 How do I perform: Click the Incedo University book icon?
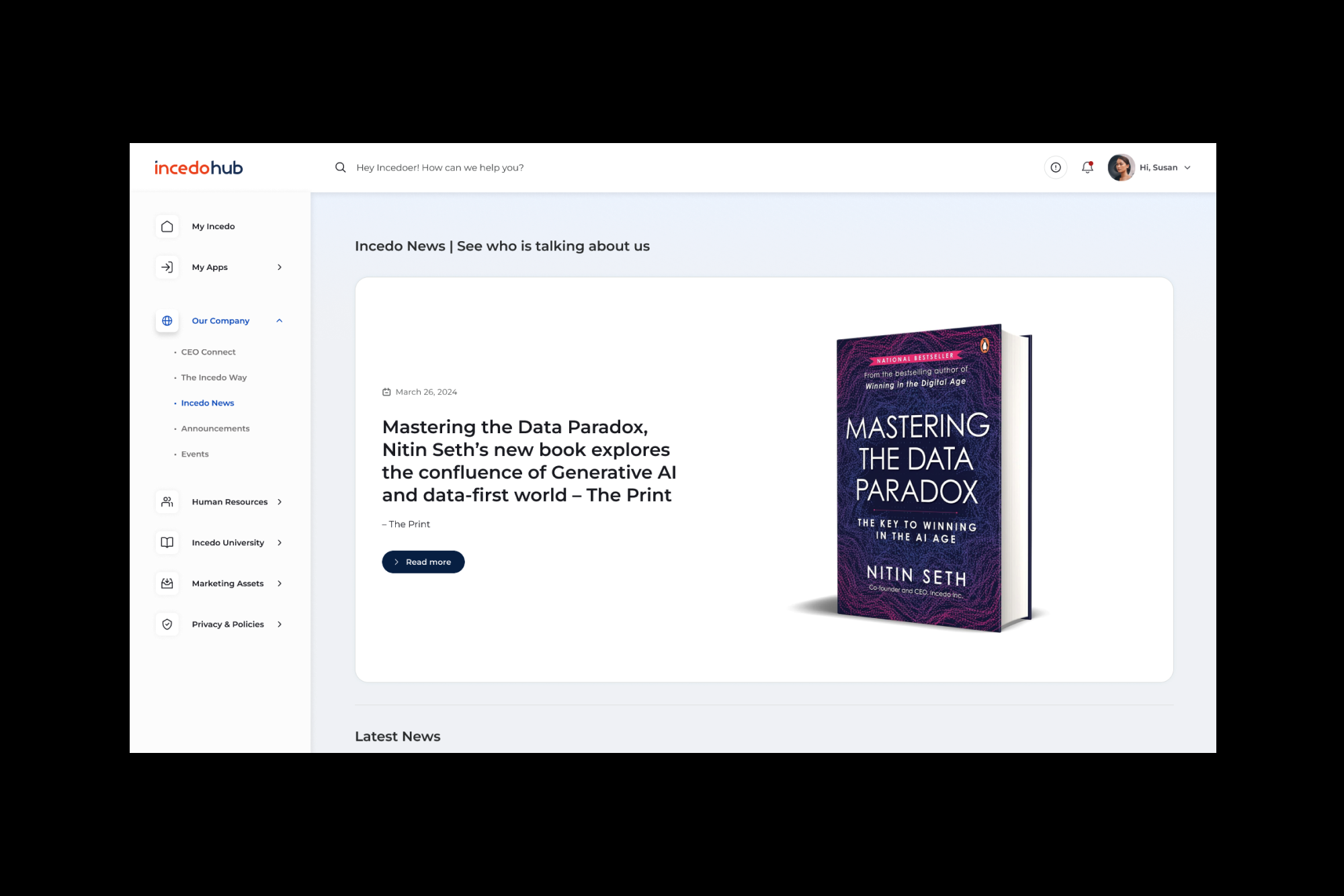pos(167,543)
